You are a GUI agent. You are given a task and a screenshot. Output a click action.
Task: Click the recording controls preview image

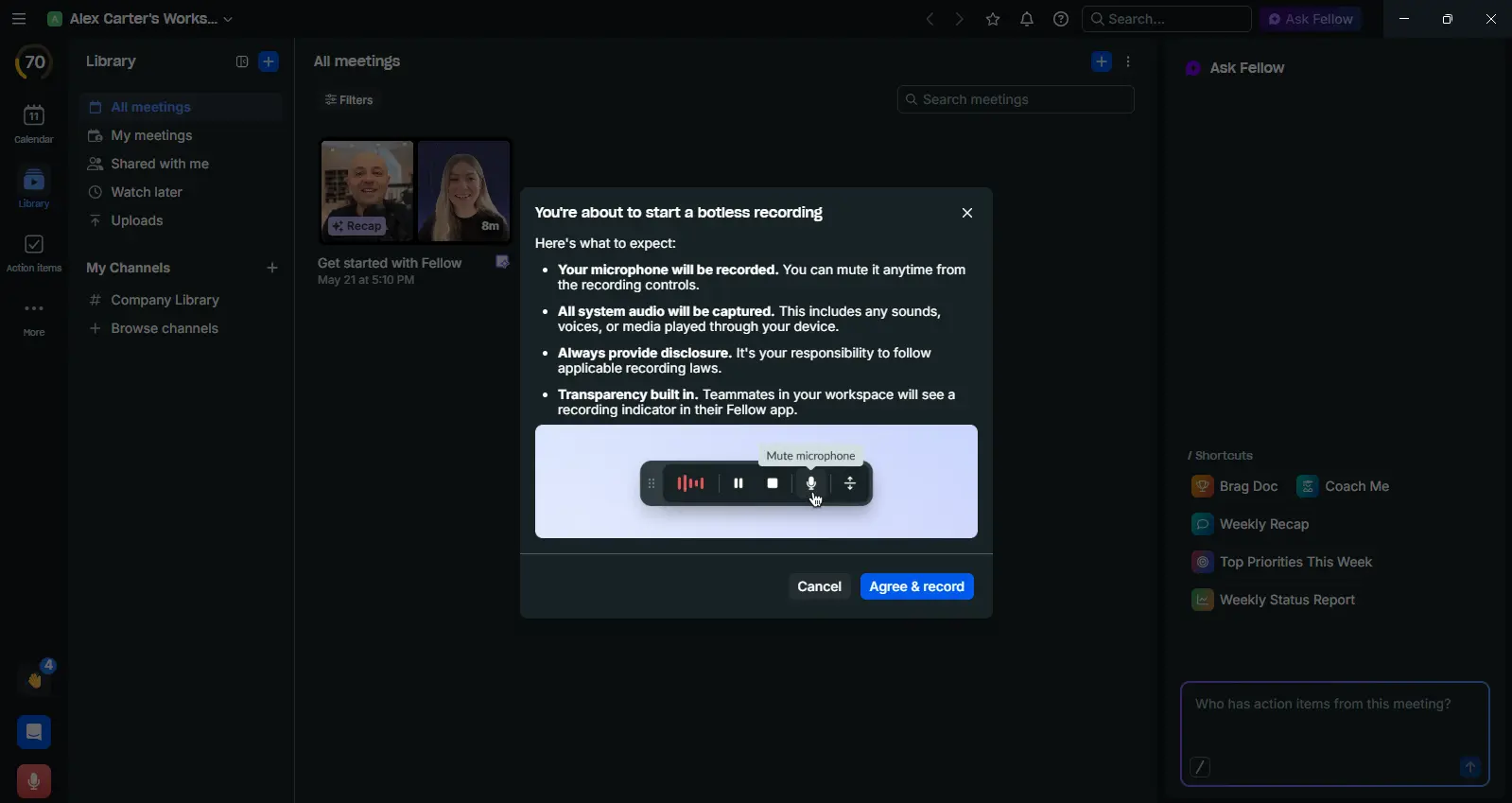click(x=756, y=481)
